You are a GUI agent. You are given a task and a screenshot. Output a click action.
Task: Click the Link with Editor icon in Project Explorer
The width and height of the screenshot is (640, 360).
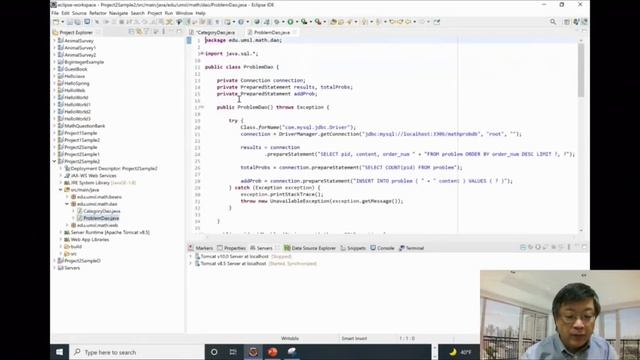point(139,32)
